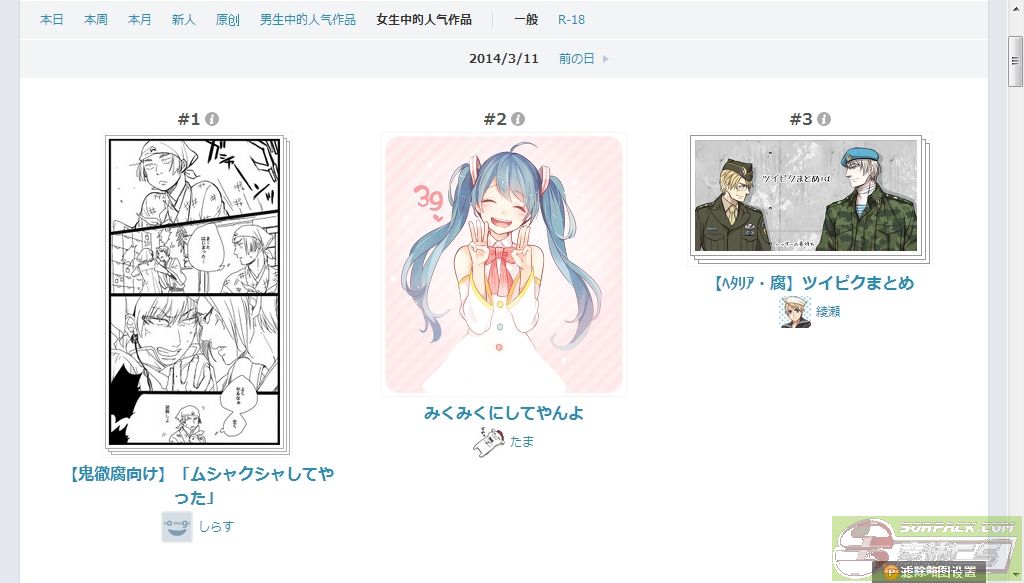Switch to the 本周 ranking tab
Viewport: 1024px width, 583px height.
95,20
